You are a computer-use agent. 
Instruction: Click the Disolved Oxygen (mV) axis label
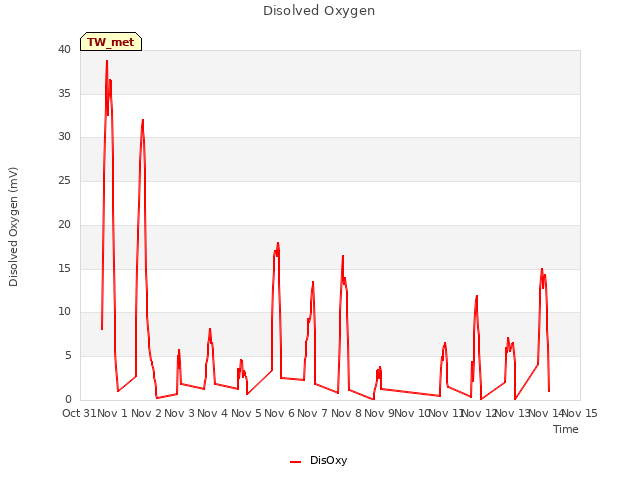[x=13, y=227]
